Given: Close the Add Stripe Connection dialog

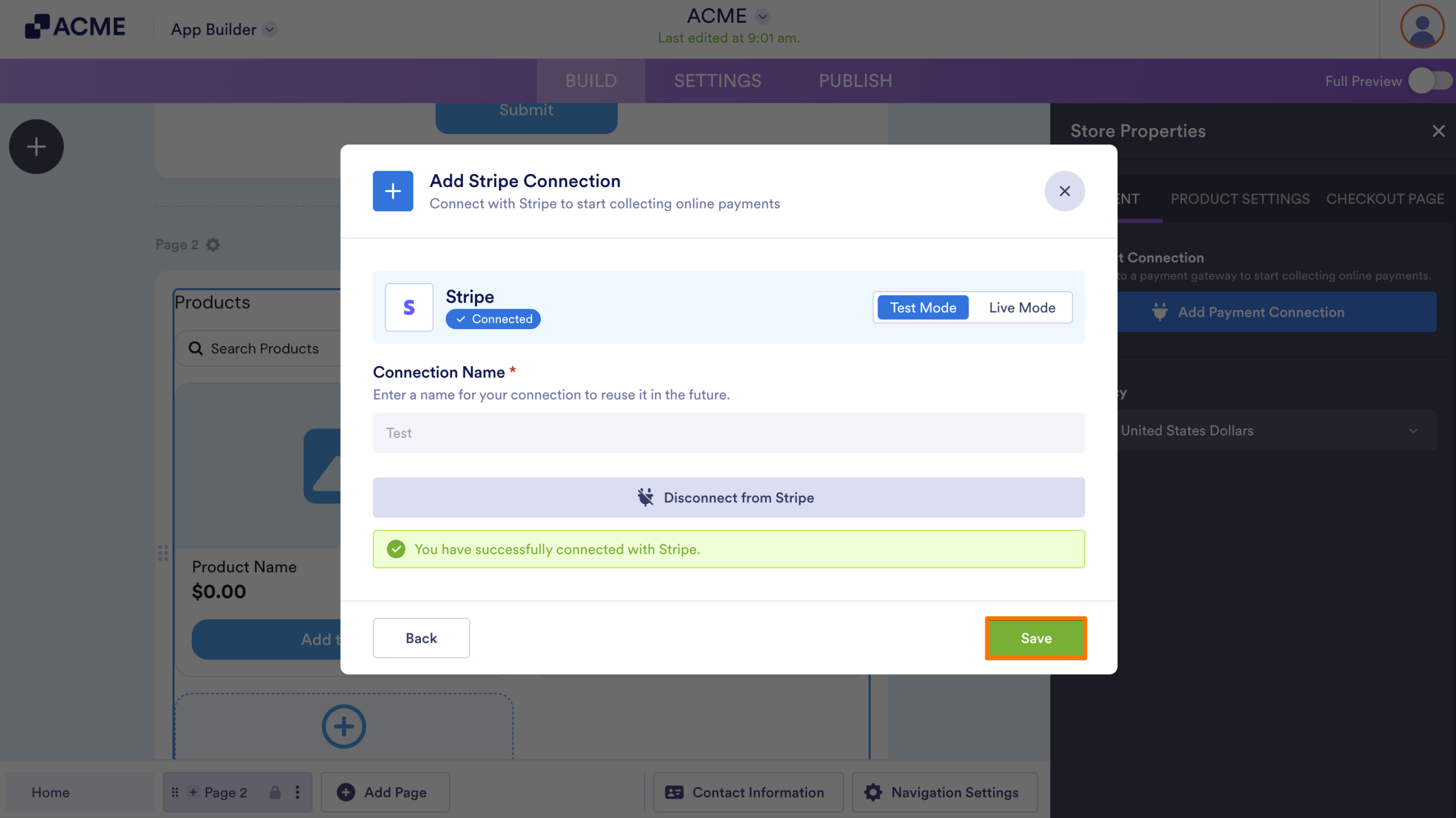Looking at the screenshot, I should coord(1065,191).
